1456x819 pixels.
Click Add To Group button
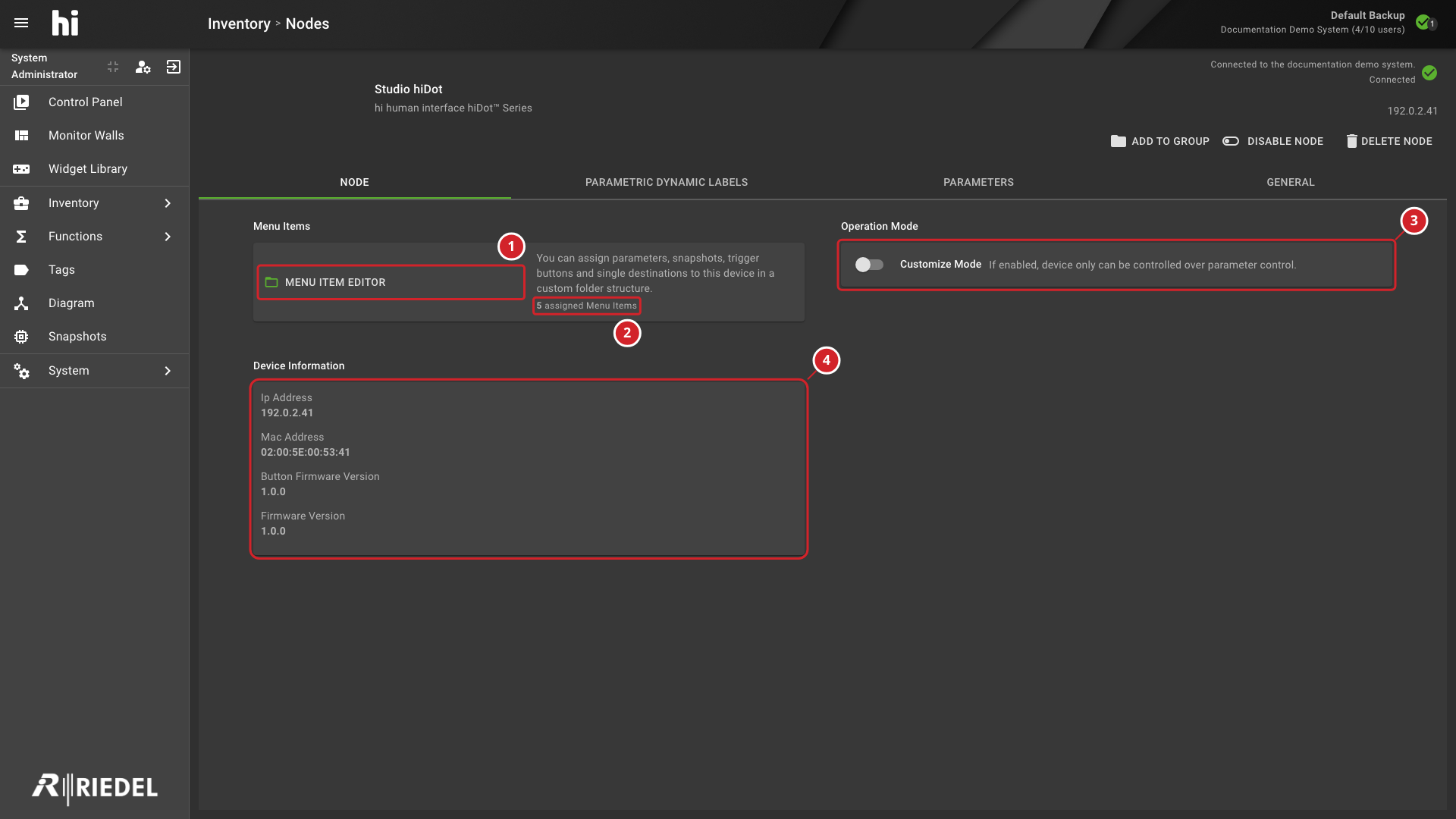tap(1160, 141)
